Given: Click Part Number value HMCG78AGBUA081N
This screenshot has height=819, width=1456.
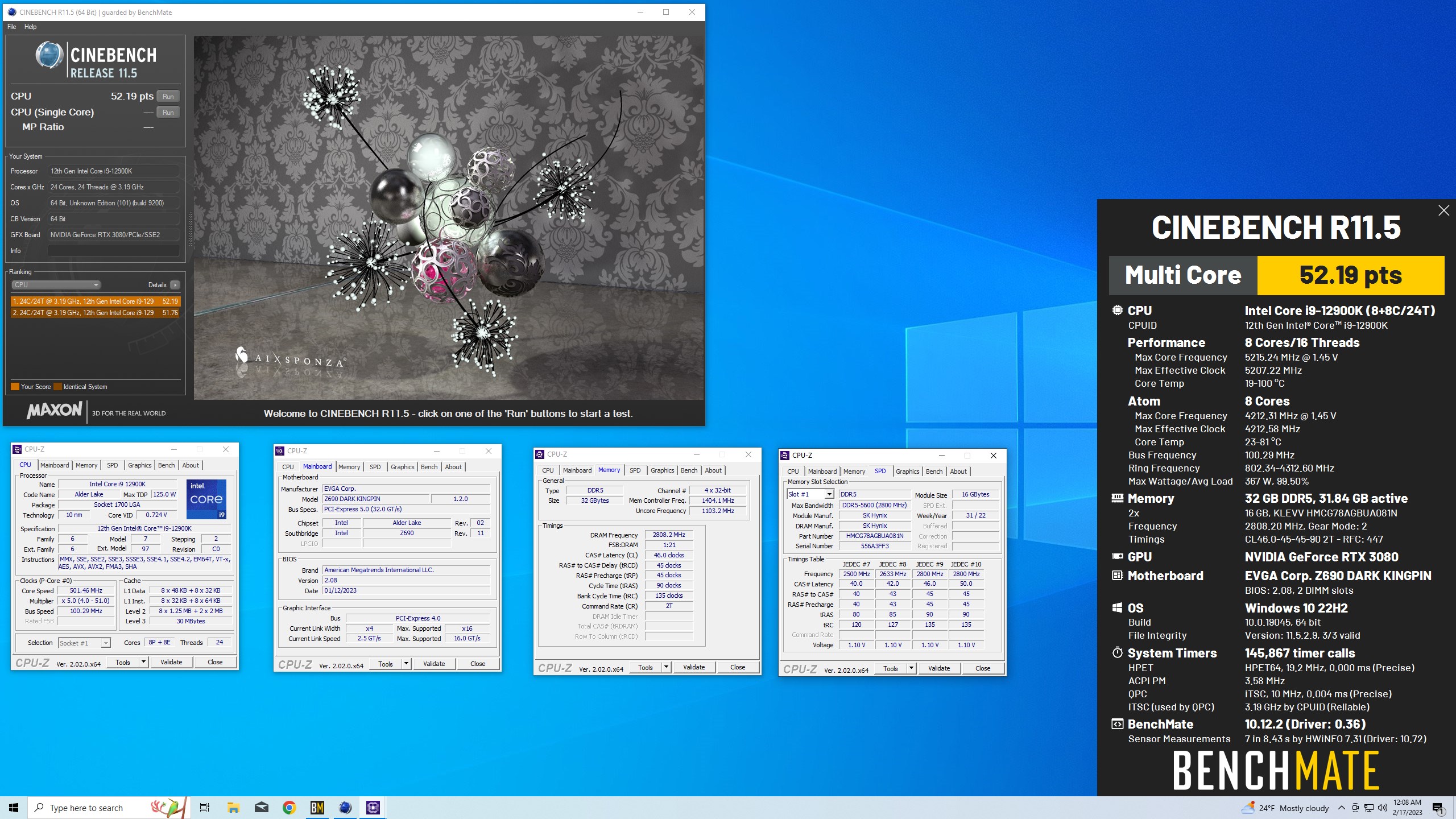Looking at the screenshot, I should (x=874, y=536).
